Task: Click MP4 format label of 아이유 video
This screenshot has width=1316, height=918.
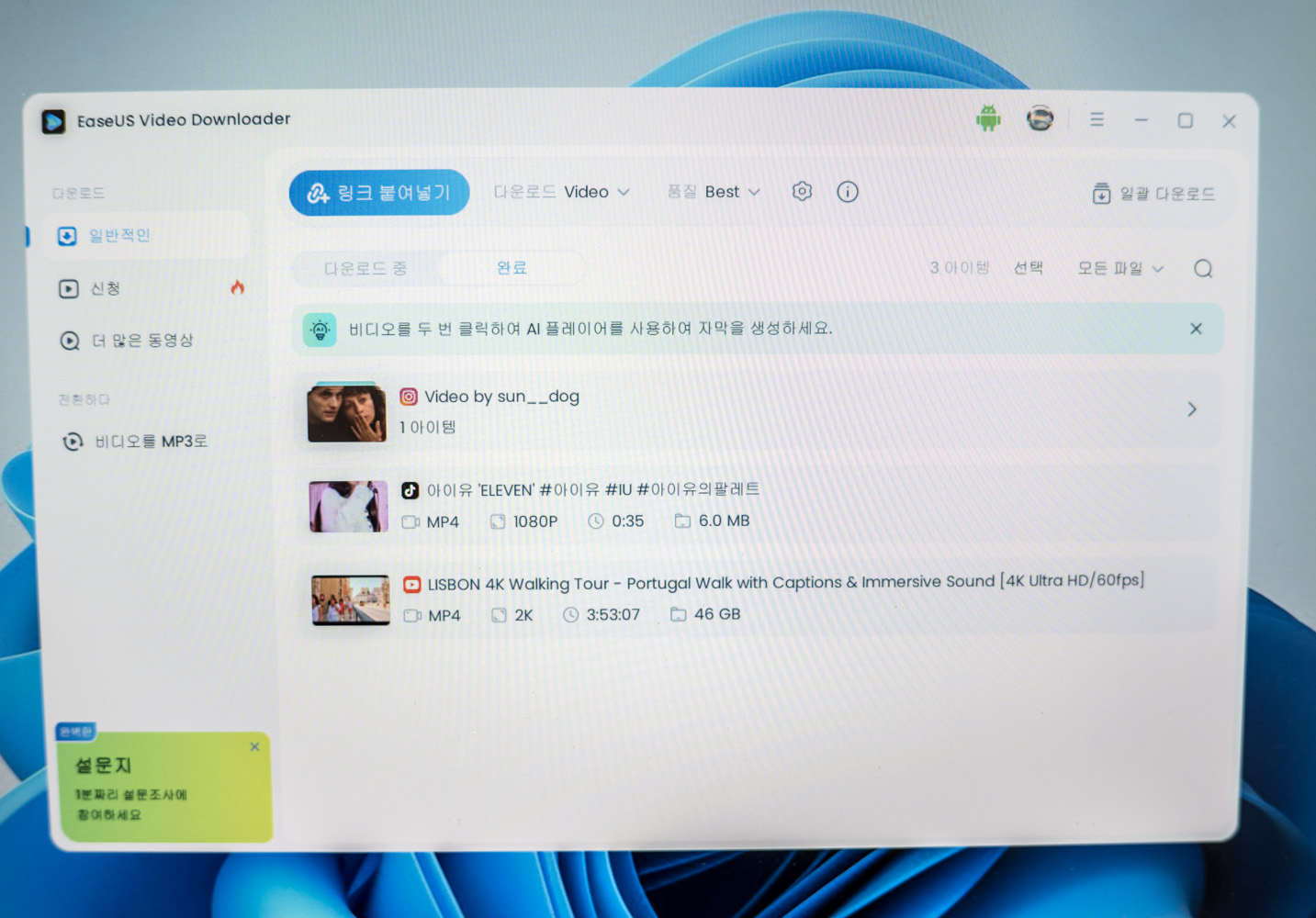Action: pyautogui.click(x=443, y=521)
